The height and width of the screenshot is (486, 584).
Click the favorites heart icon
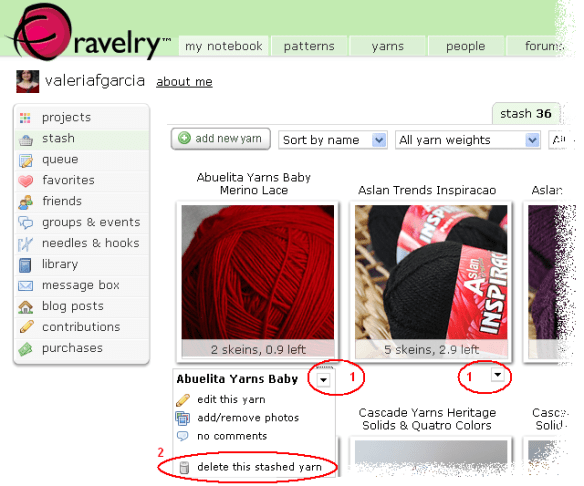click(x=26, y=181)
